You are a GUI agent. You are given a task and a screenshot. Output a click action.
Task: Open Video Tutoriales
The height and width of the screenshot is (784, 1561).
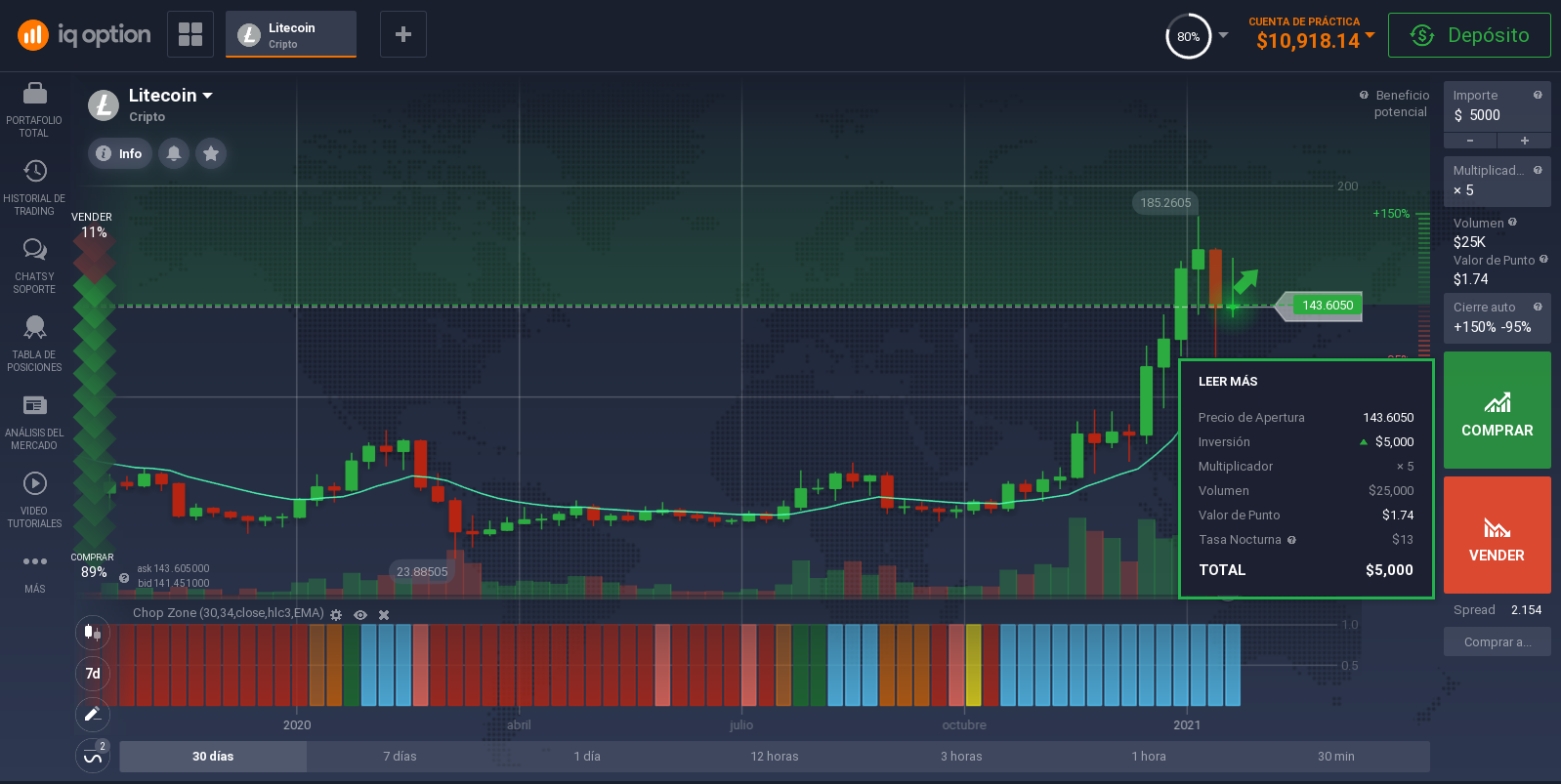click(x=34, y=498)
